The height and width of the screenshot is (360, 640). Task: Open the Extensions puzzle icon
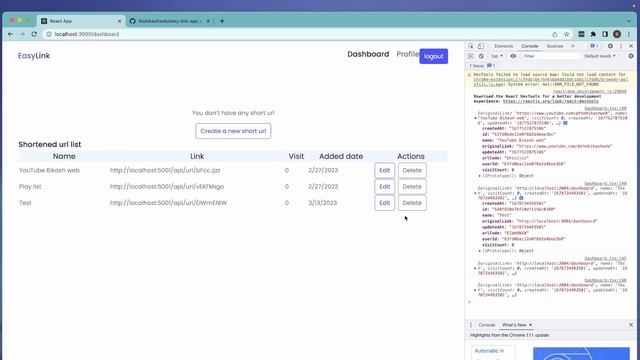tap(593, 34)
